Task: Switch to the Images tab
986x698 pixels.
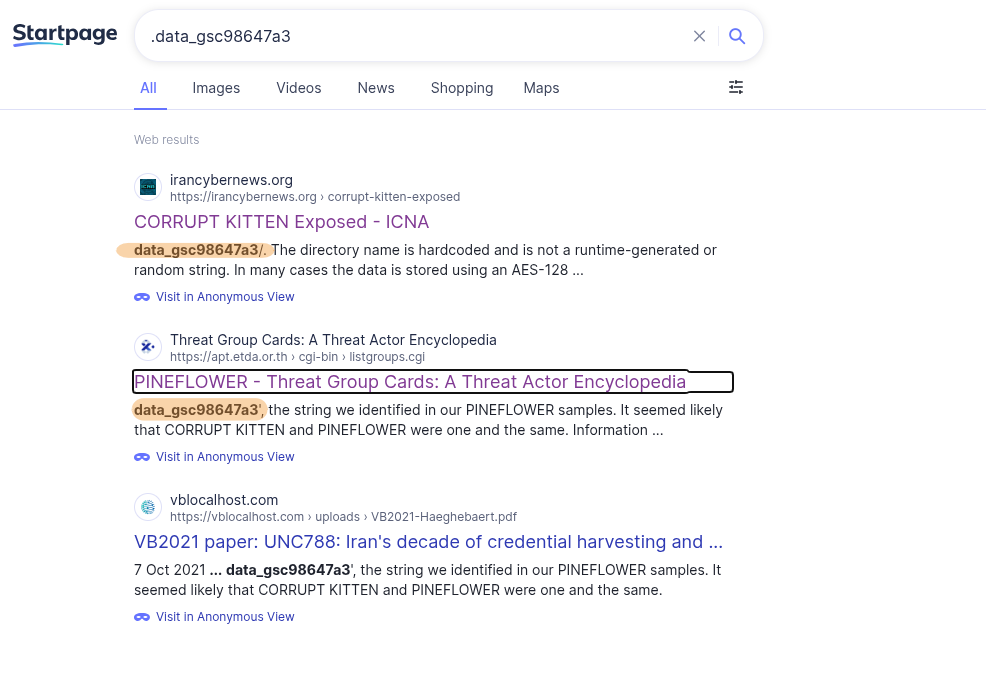Action: pos(216,88)
